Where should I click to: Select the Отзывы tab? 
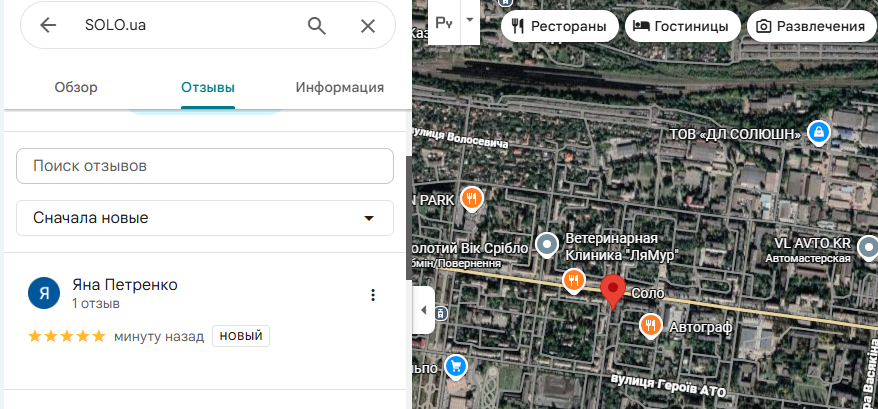208,87
